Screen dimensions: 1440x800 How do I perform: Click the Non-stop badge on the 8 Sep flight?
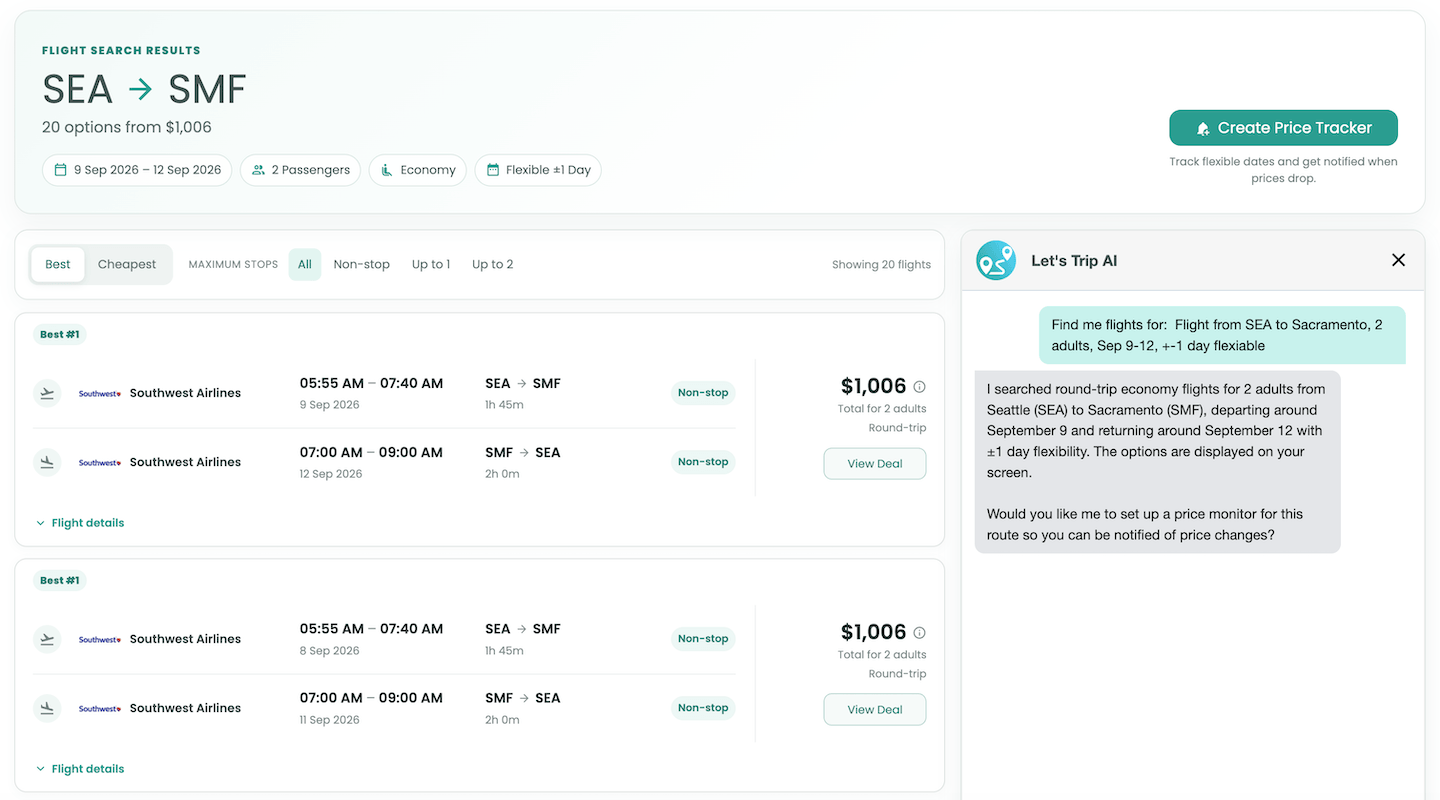[703, 639]
